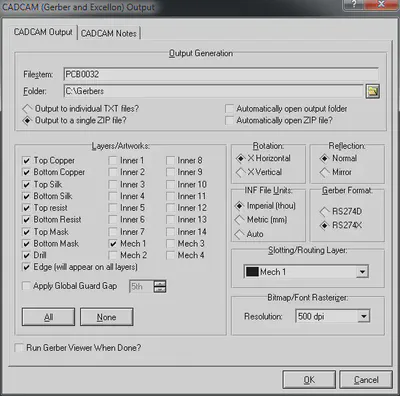This screenshot has height=396, width=400.
Task: Uncheck the Top Copper layer
Action: tap(26, 161)
